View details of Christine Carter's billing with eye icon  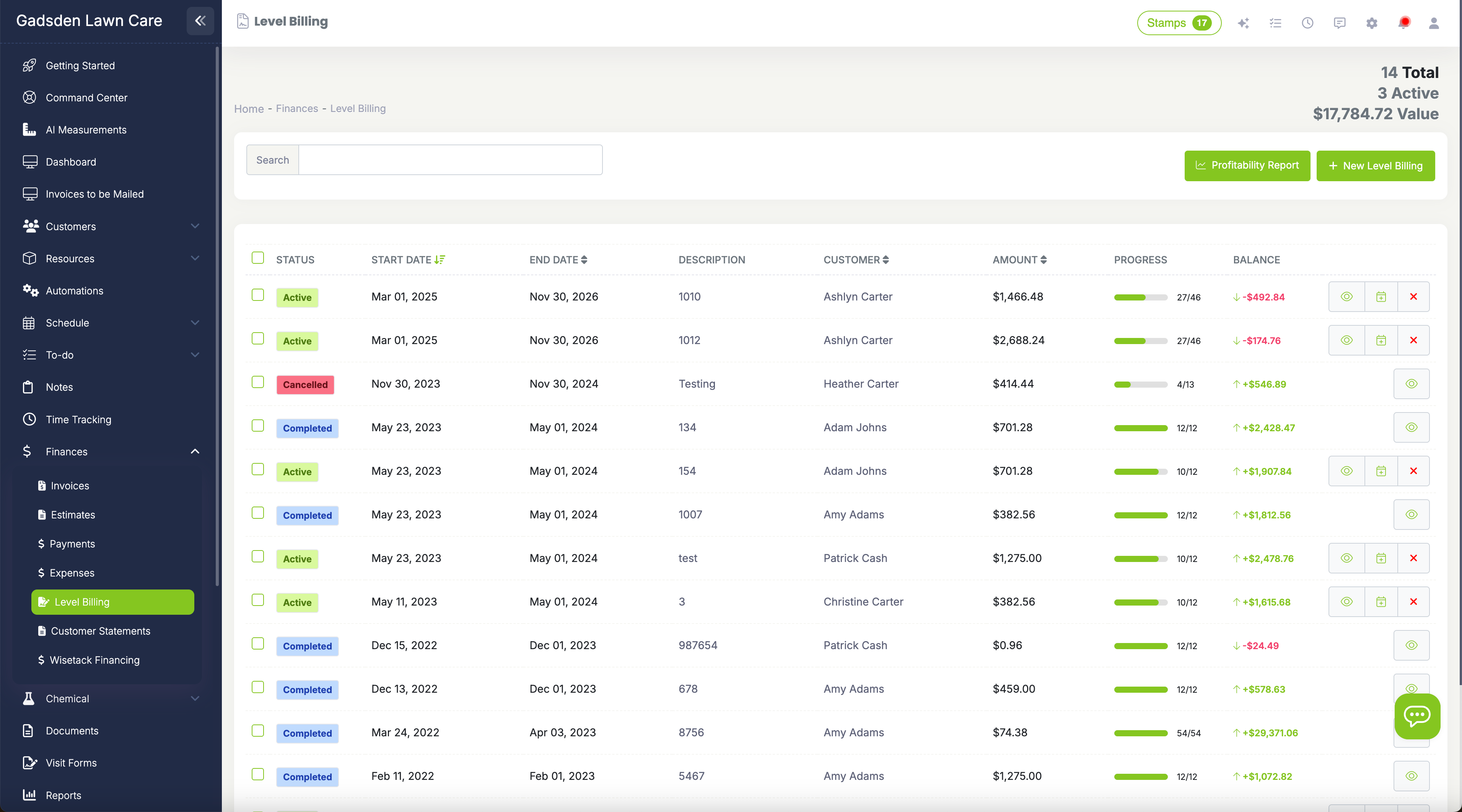pyautogui.click(x=1347, y=602)
